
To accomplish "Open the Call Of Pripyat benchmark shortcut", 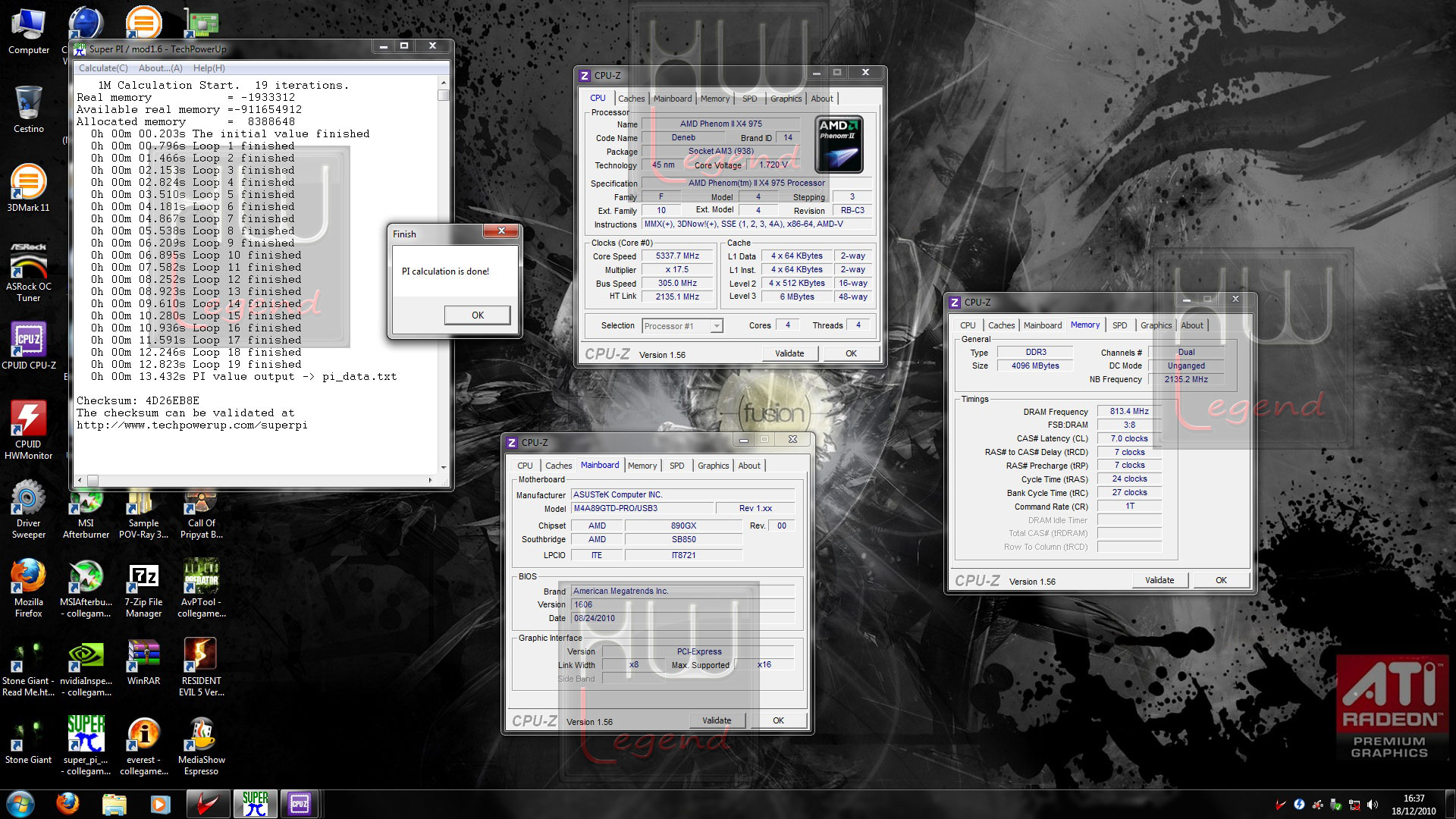I will tap(201, 515).
